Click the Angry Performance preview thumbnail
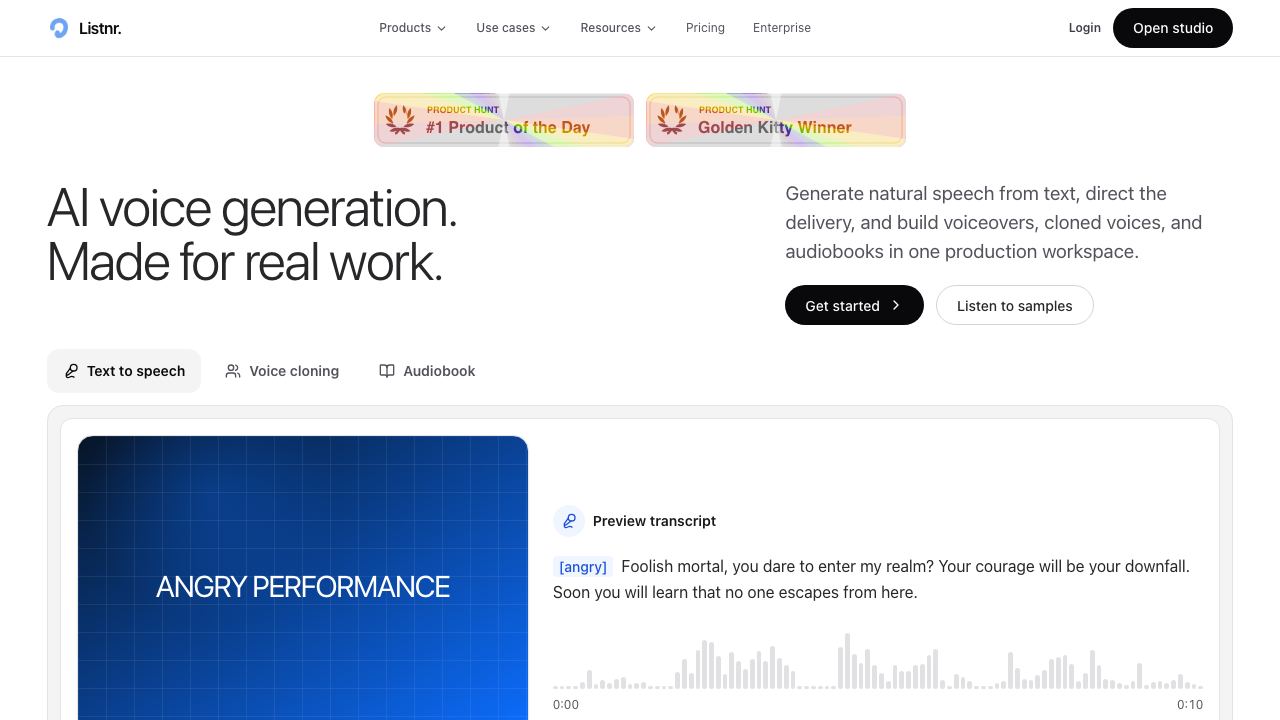 pos(303,578)
